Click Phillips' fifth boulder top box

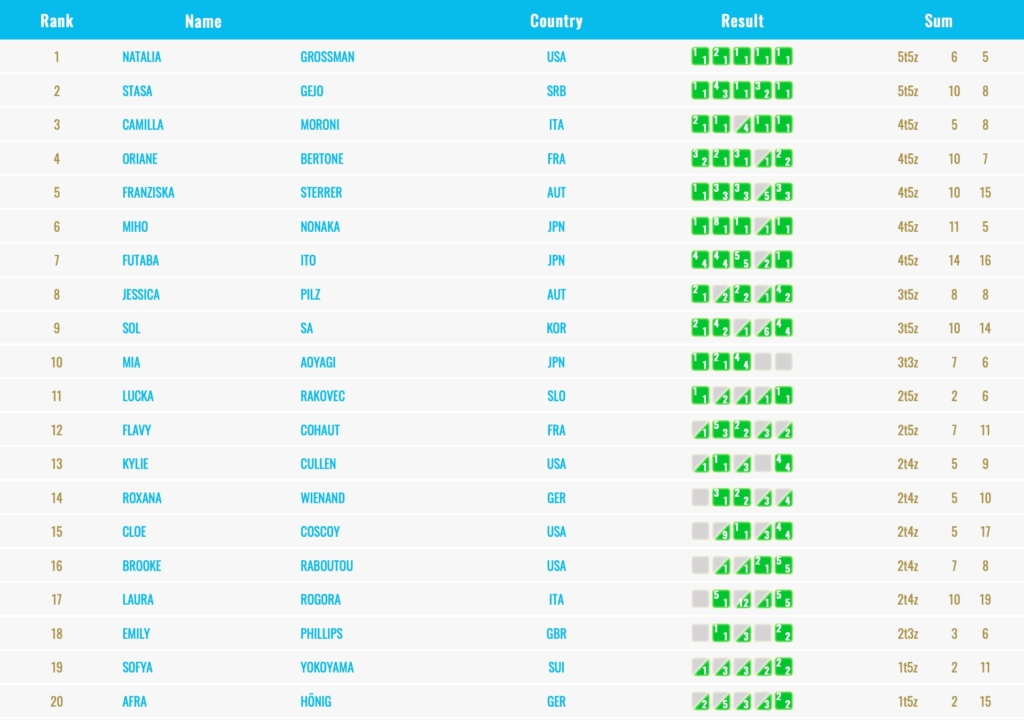[784, 634]
